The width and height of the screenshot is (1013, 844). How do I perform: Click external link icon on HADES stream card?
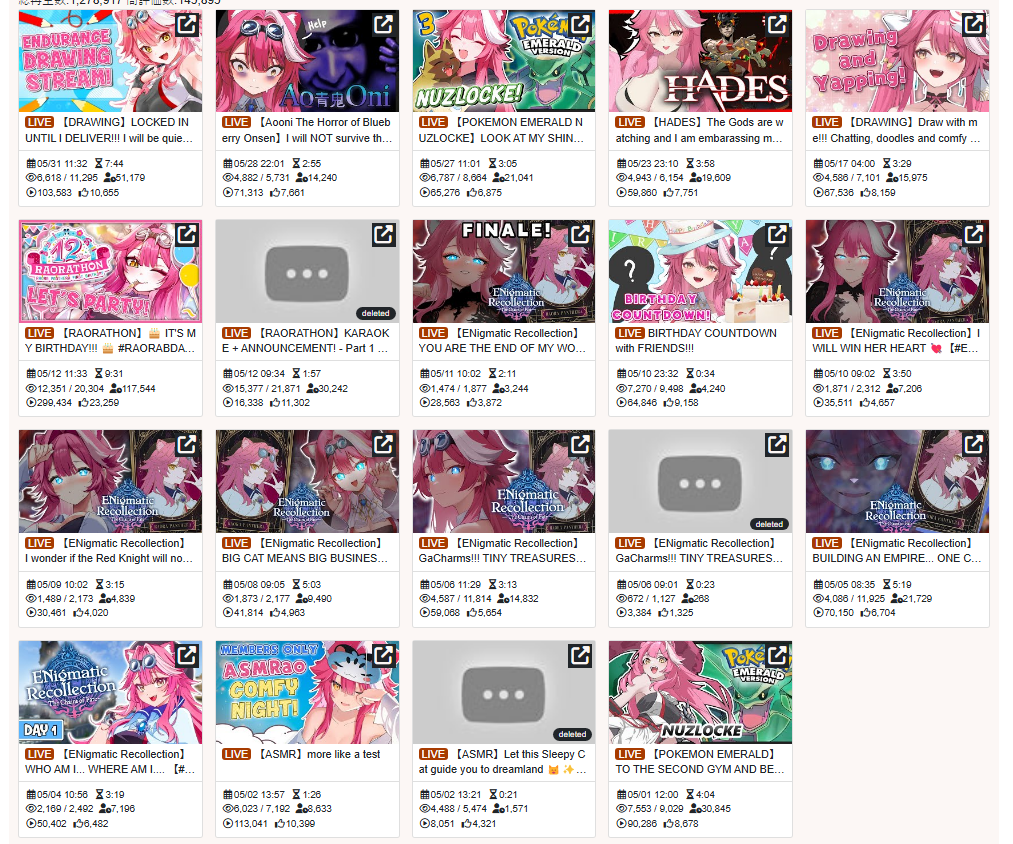(x=777, y=25)
